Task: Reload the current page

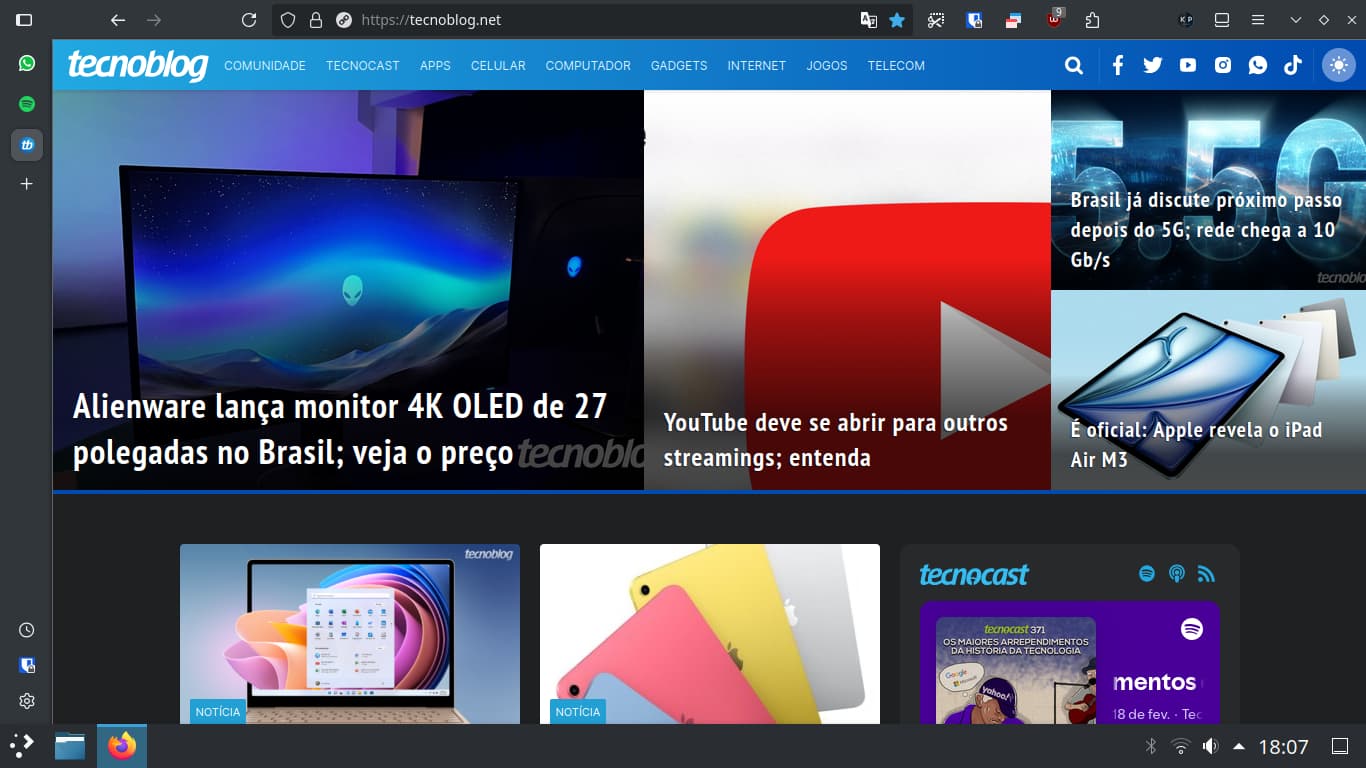Action: point(249,20)
